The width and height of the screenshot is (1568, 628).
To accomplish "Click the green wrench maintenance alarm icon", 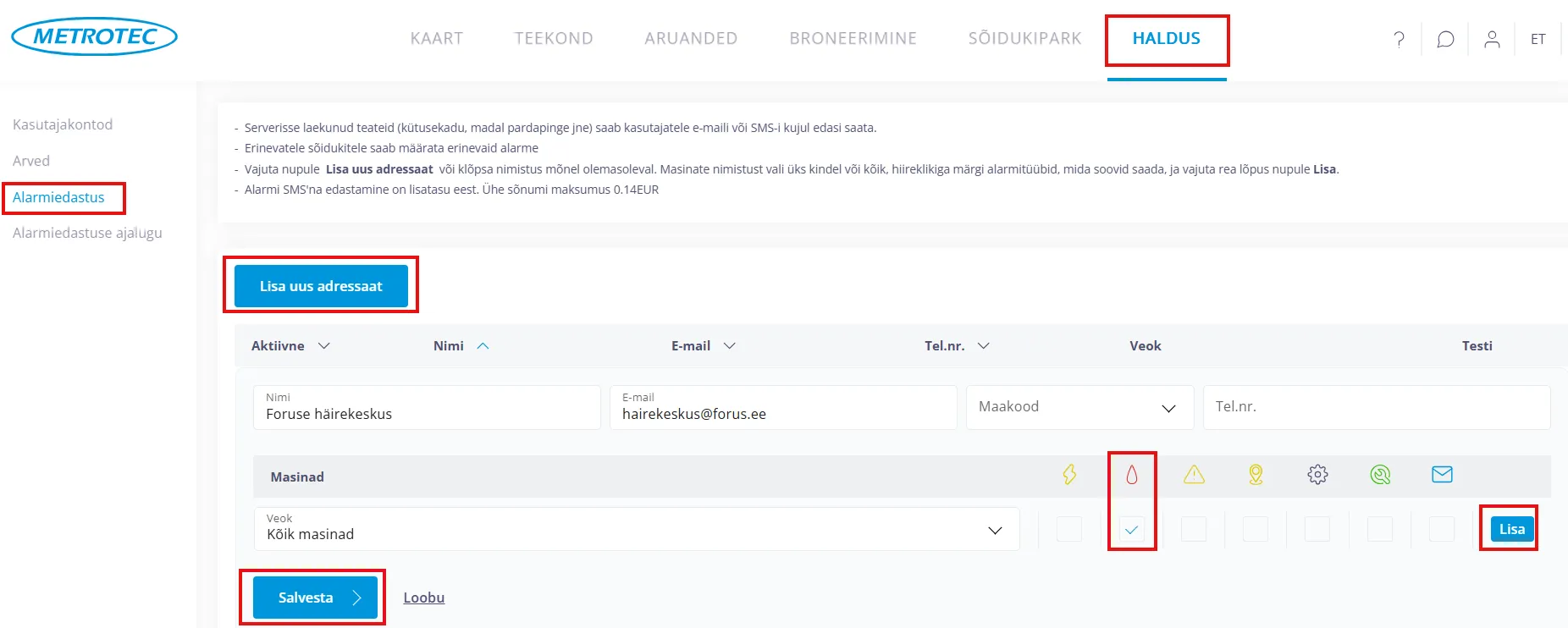I will 1380,475.
